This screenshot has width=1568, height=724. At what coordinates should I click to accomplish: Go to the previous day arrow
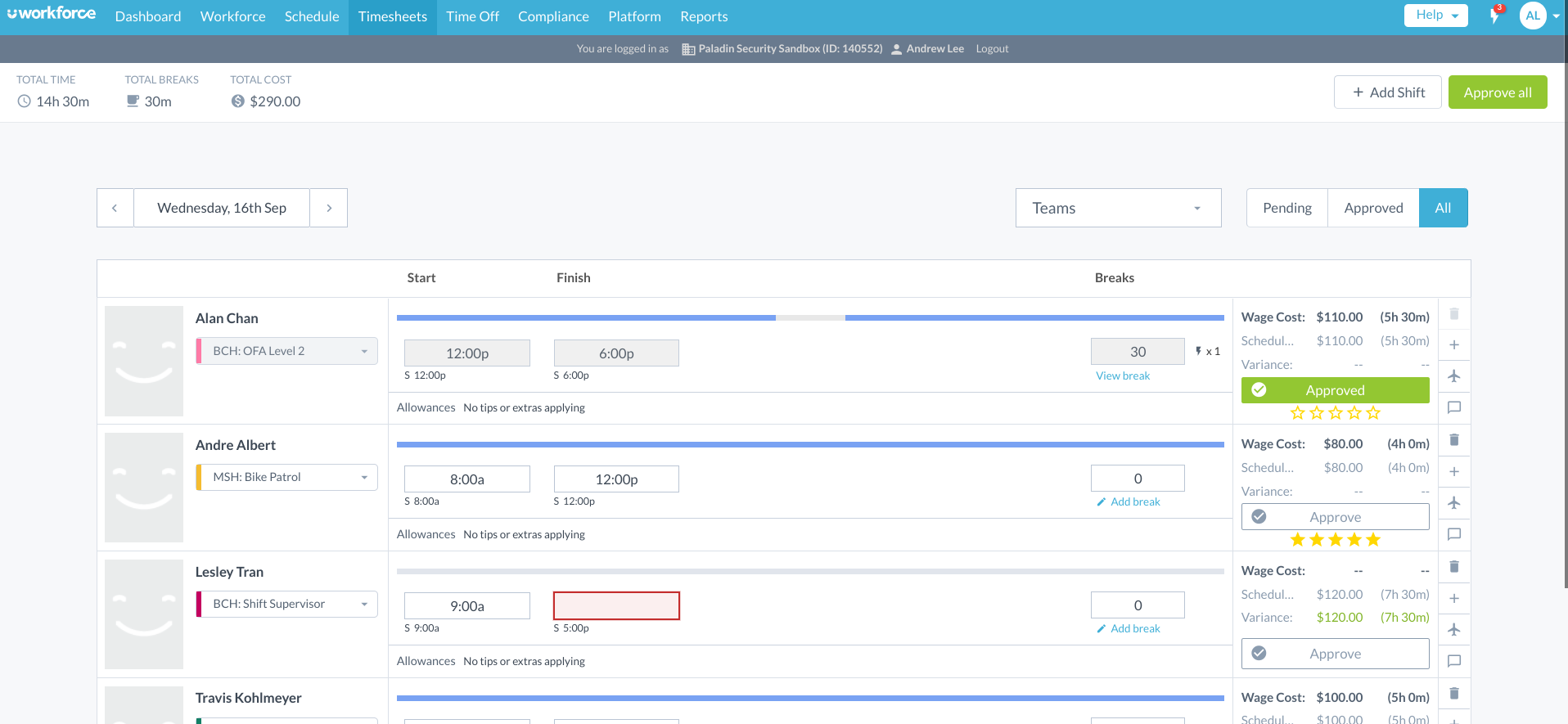pyautogui.click(x=115, y=208)
